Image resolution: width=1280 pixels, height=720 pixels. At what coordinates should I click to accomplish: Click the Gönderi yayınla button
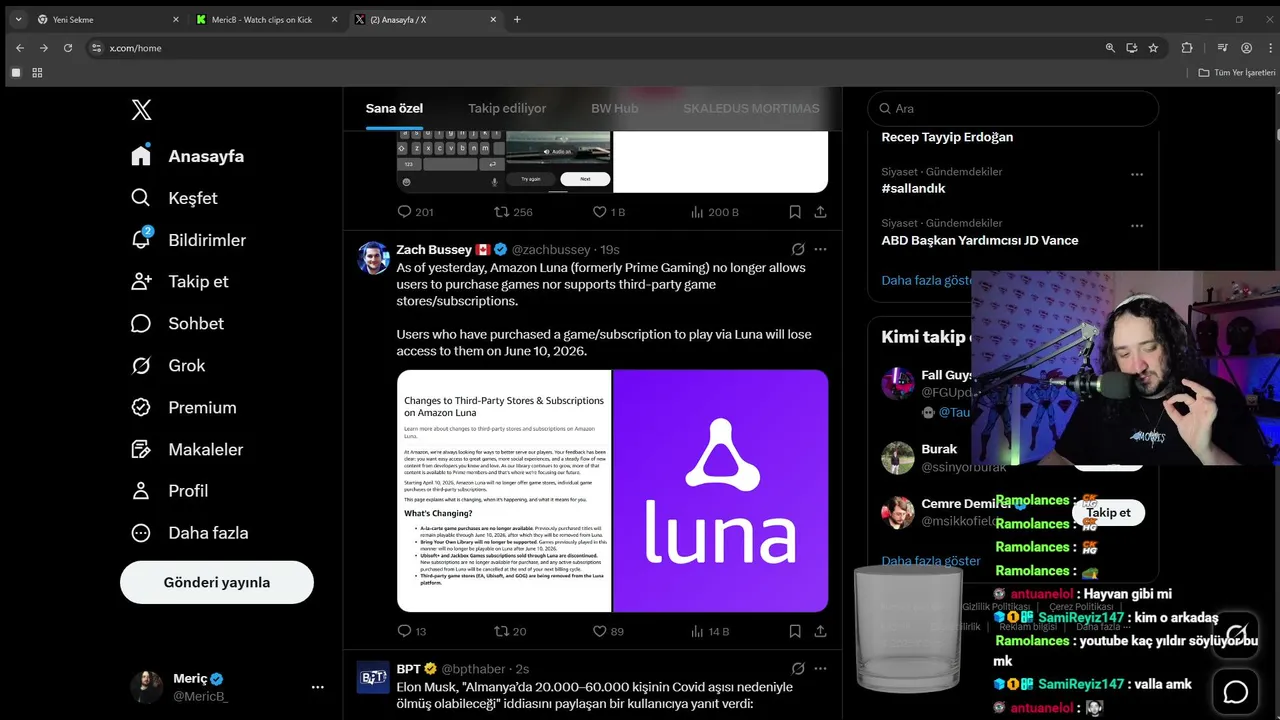(217, 582)
